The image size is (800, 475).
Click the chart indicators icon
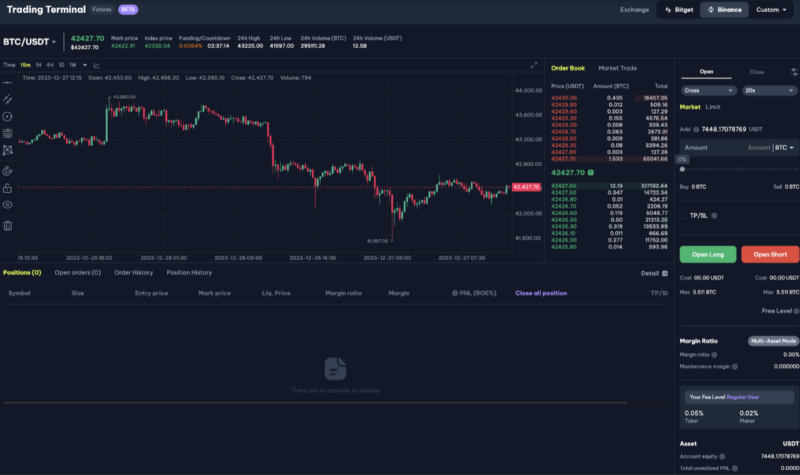pos(97,64)
